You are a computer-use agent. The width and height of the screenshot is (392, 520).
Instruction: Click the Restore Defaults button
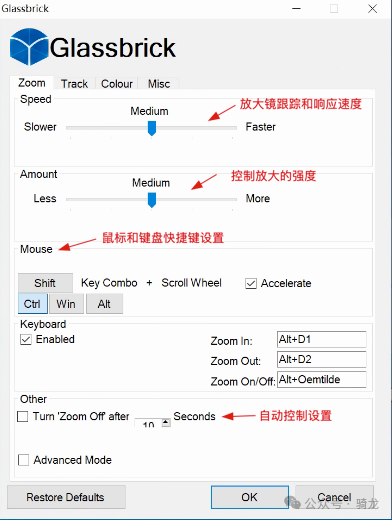pyautogui.click(x=66, y=497)
